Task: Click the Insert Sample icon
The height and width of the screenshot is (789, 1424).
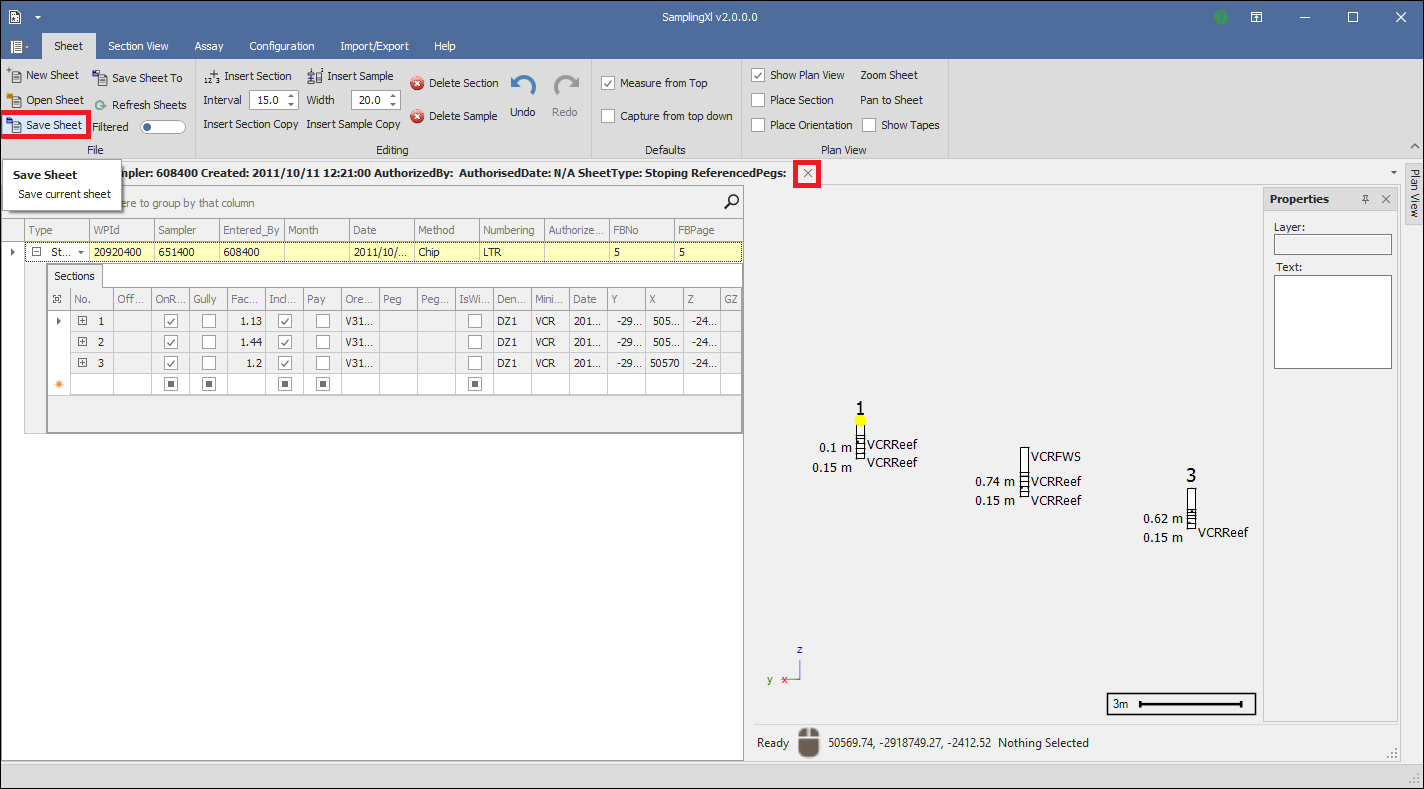Action: [x=315, y=77]
